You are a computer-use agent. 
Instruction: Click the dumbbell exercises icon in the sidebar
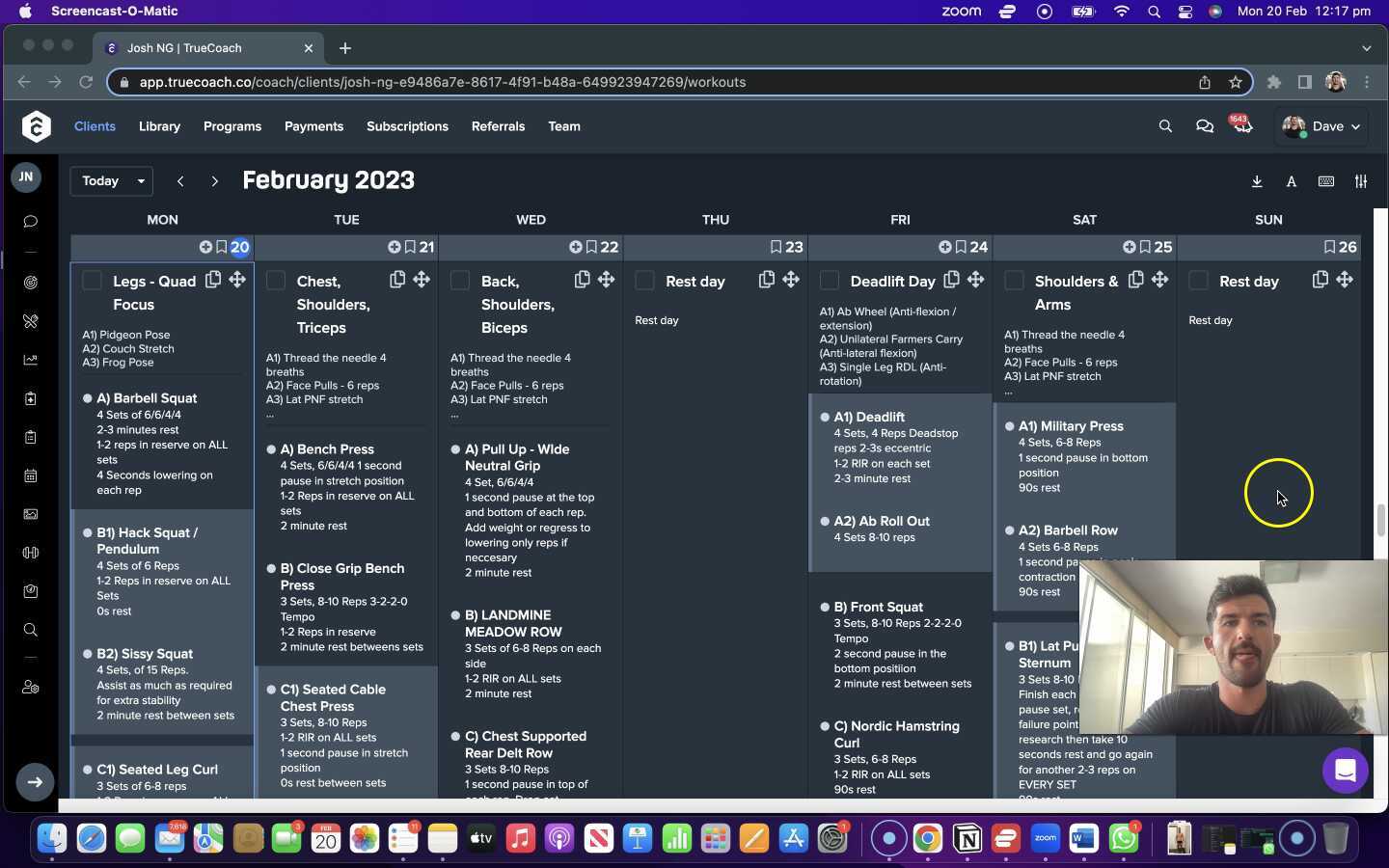31,553
